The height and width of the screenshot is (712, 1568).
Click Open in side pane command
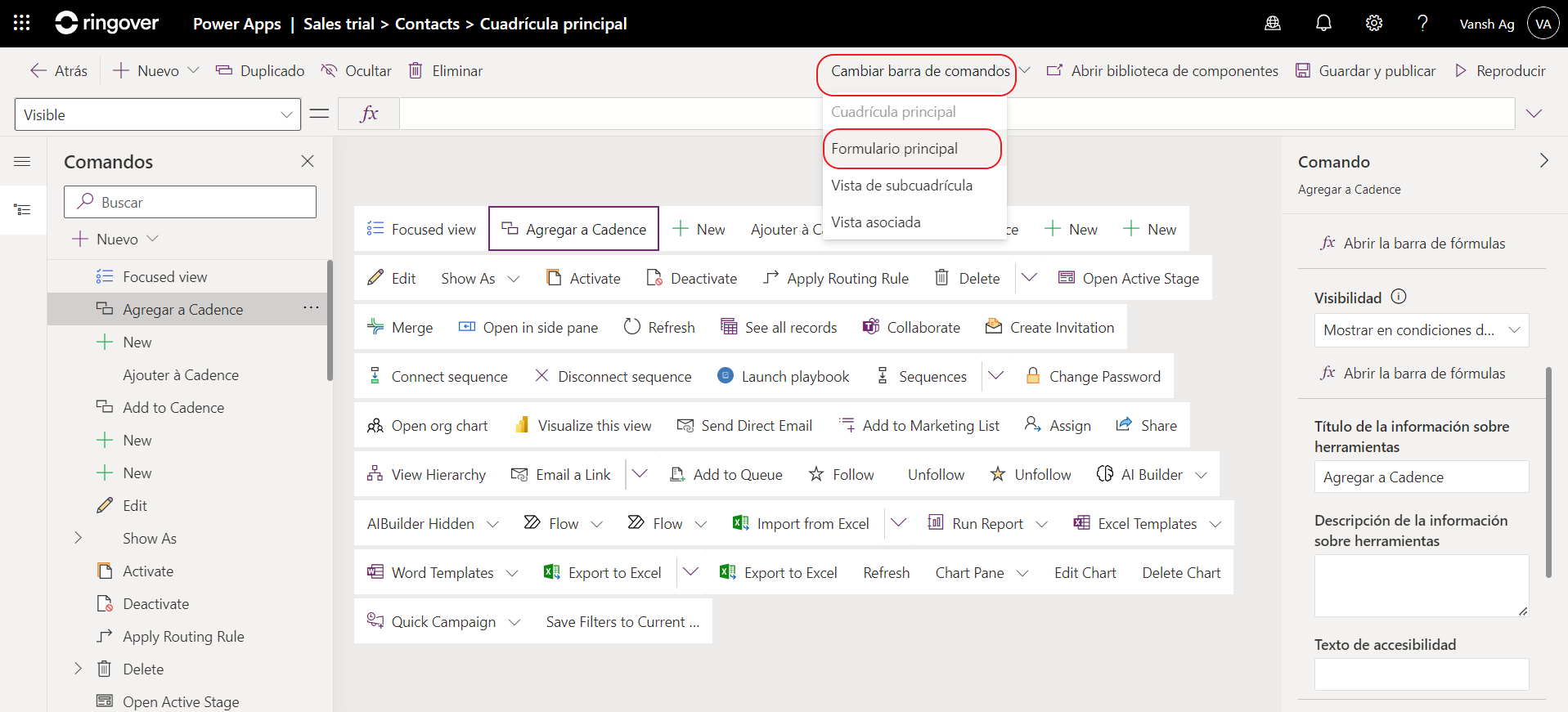pos(528,327)
